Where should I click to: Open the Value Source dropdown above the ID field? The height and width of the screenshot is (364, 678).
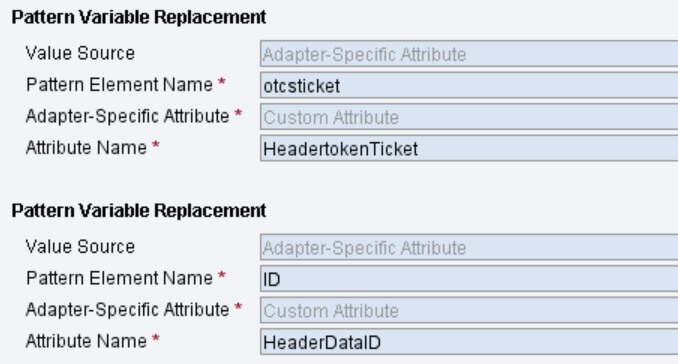tap(469, 248)
